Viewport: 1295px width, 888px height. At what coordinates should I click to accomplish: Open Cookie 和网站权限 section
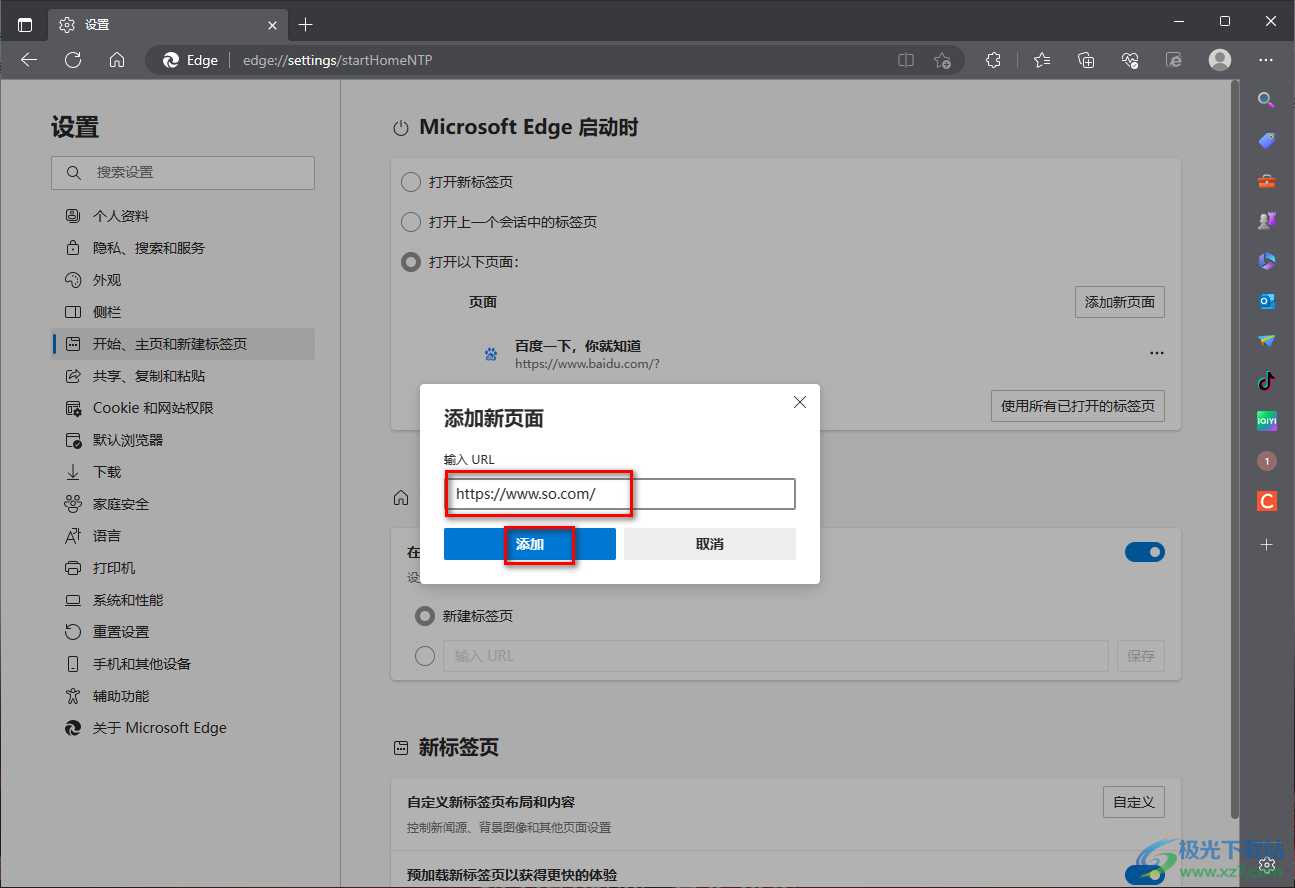tap(183, 408)
